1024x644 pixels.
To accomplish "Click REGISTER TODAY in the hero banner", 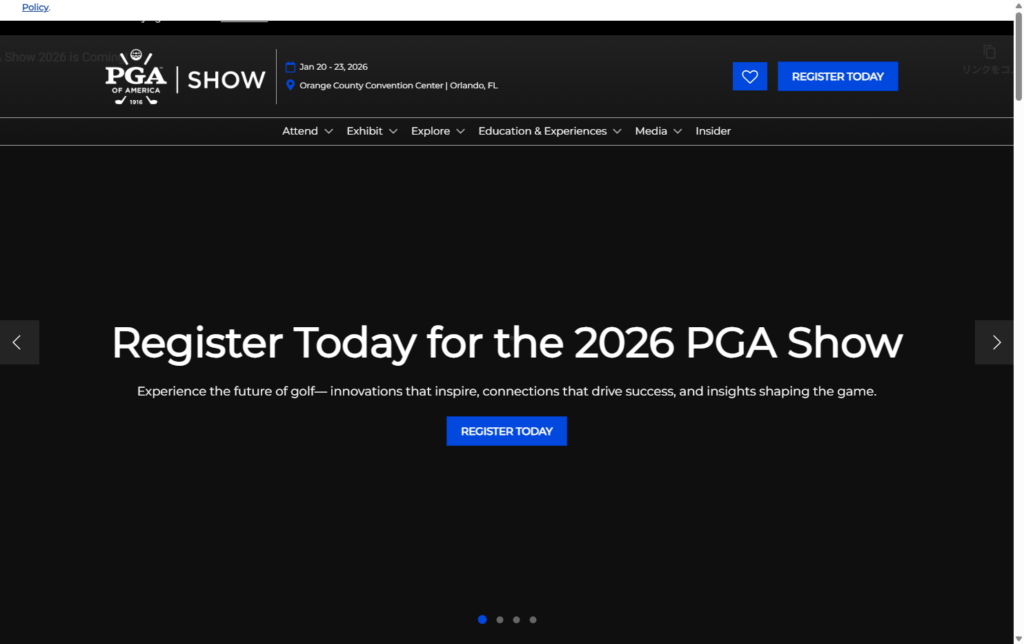I will pyautogui.click(x=506, y=431).
